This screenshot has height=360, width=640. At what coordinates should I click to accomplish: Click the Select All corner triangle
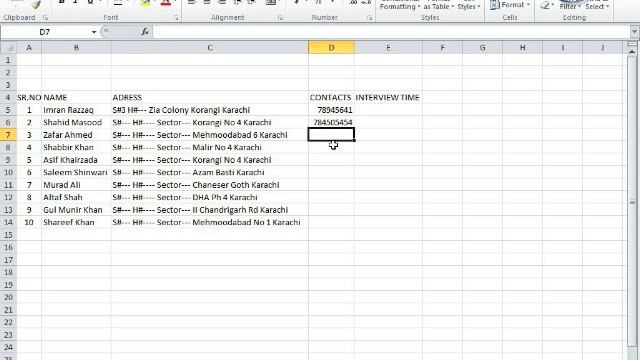(8, 48)
